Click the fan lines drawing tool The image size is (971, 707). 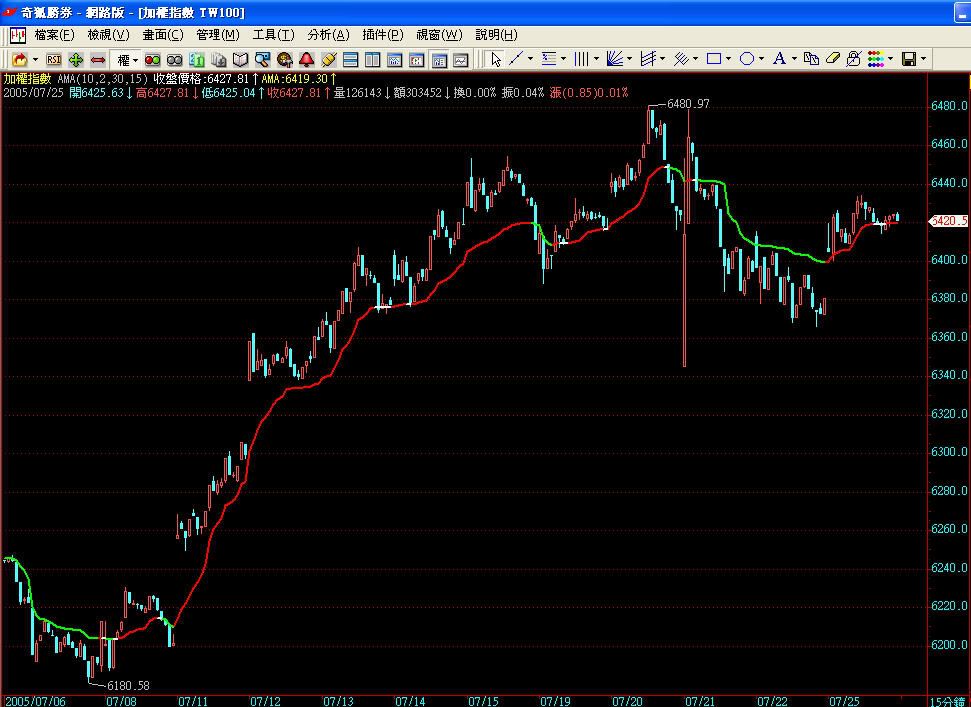[x=615, y=59]
